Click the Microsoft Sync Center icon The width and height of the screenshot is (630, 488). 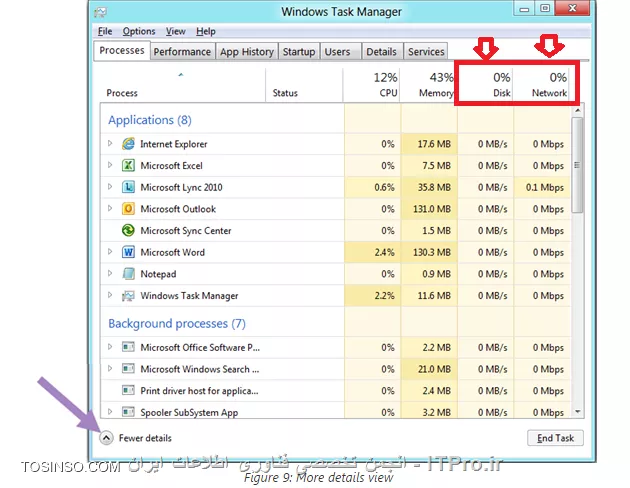pyautogui.click(x=128, y=231)
